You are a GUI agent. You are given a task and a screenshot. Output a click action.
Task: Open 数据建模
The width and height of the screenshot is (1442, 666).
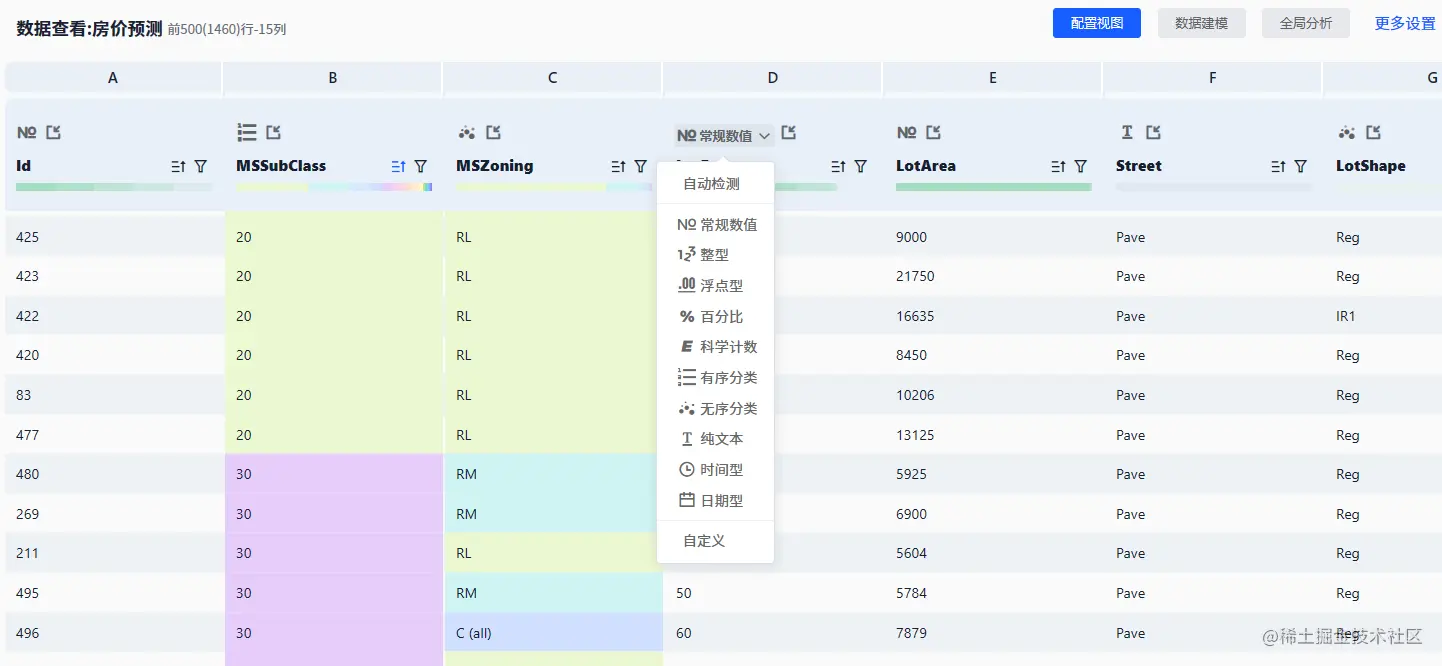pyautogui.click(x=1202, y=23)
